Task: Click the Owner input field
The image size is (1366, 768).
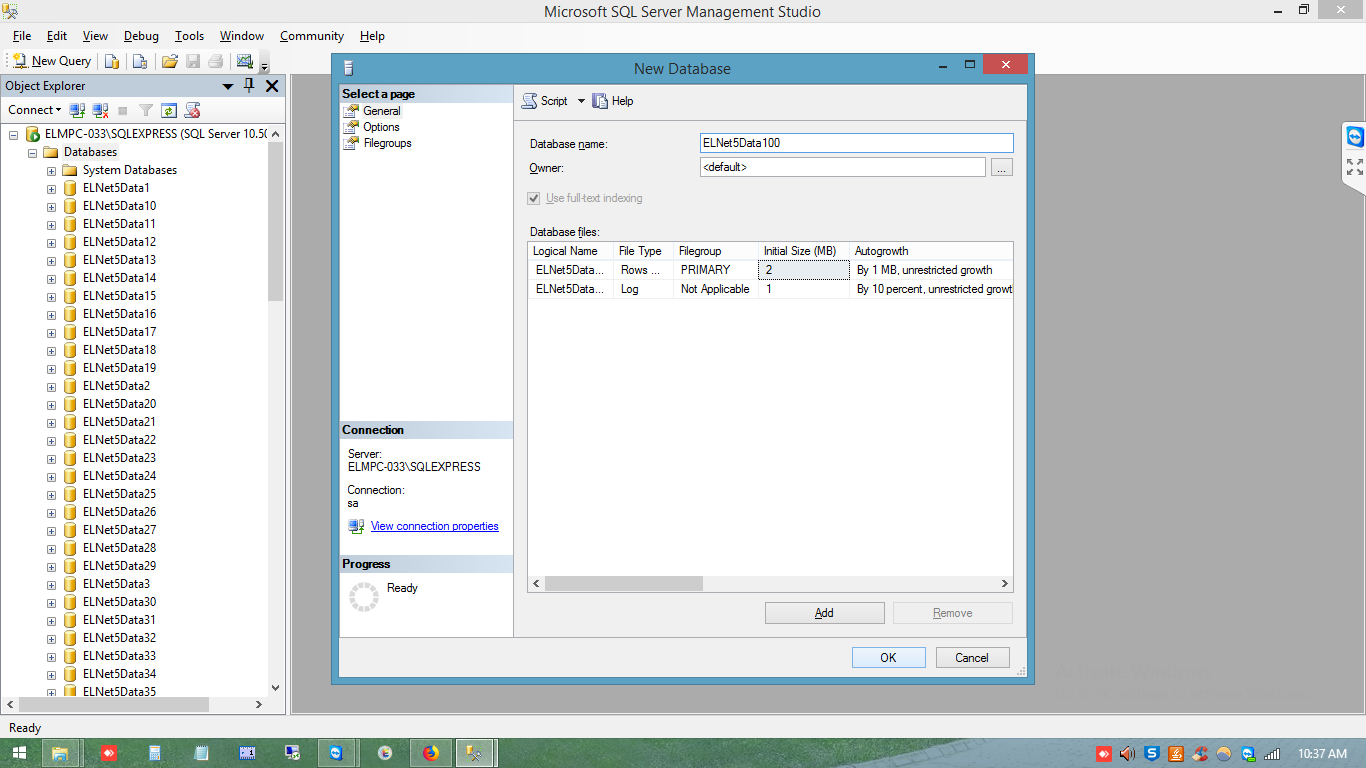Action: [x=842, y=168]
